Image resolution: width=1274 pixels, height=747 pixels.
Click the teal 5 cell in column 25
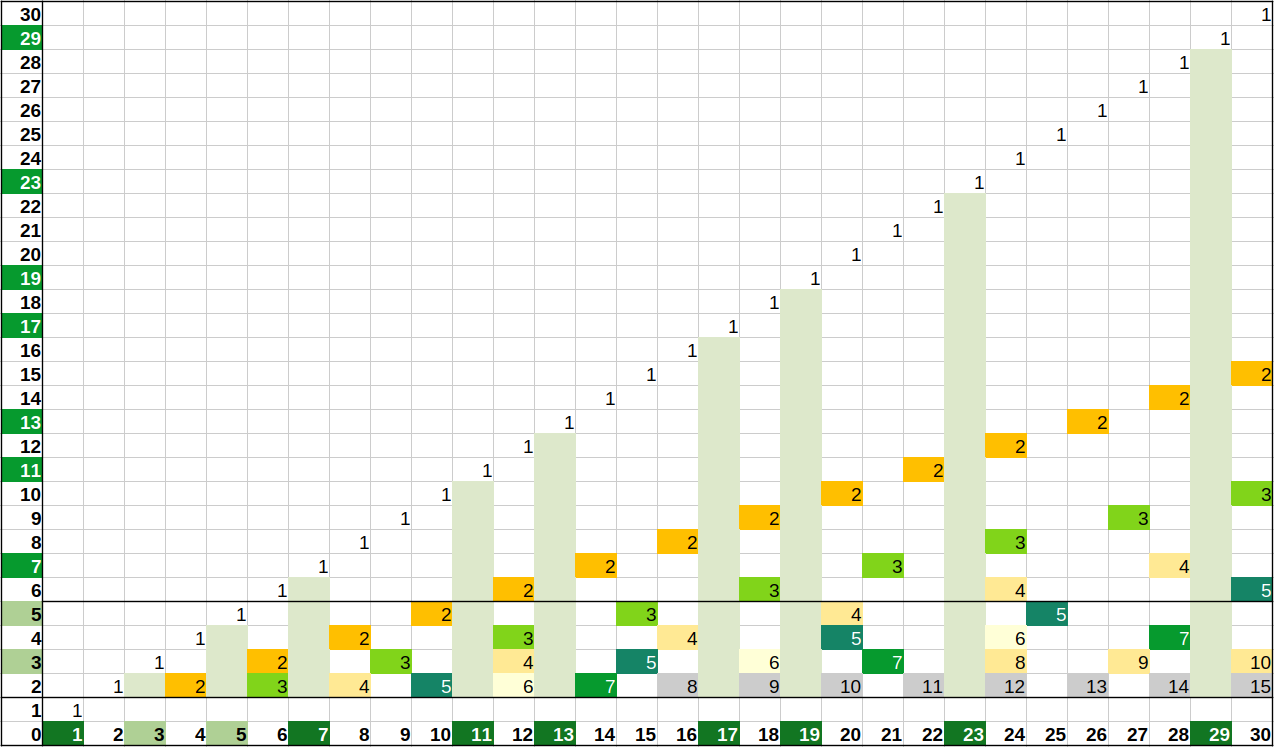pyautogui.click(x=1047, y=614)
